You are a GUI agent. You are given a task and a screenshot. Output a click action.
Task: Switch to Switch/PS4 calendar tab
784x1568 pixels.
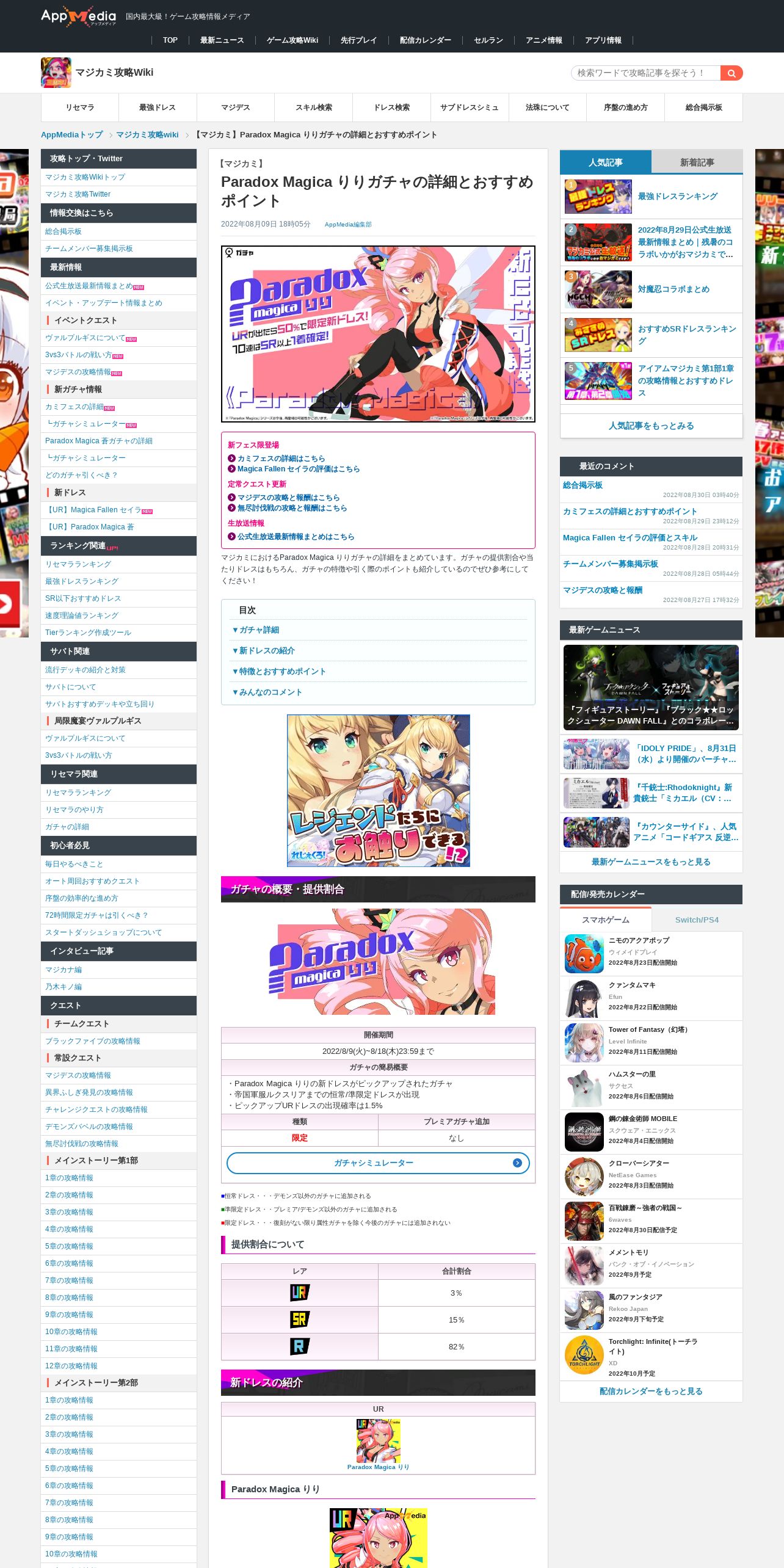point(697,920)
